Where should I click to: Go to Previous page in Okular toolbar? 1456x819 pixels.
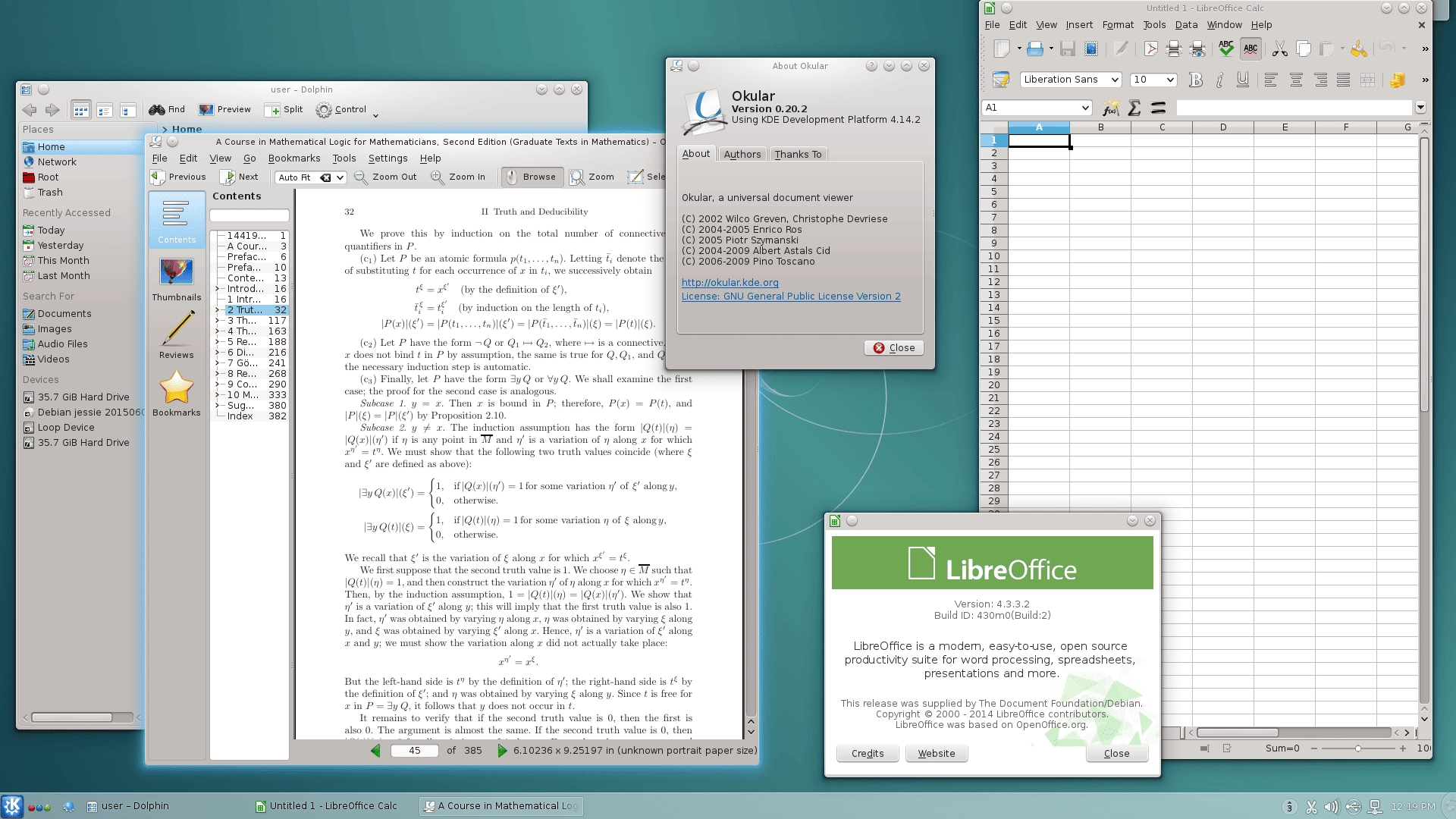(x=178, y=177)
